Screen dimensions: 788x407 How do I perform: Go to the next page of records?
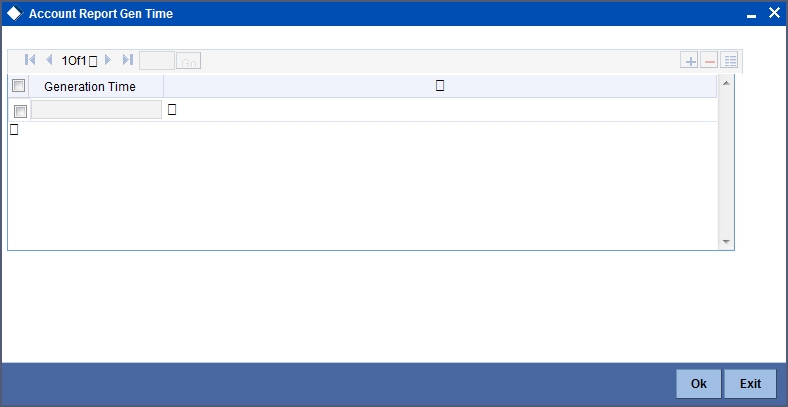click(x=108, y=60)
